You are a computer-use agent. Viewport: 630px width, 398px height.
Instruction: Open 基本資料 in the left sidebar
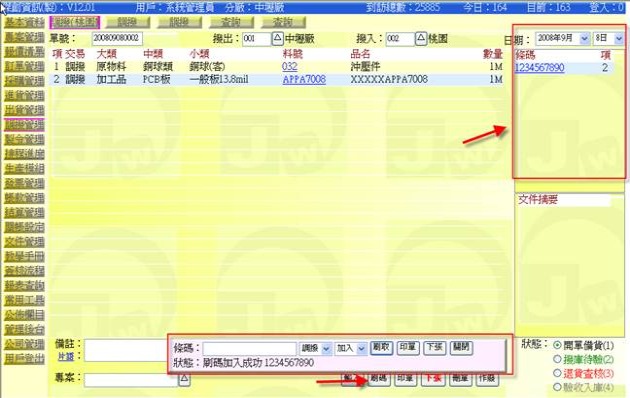click(x=25, y=22)
